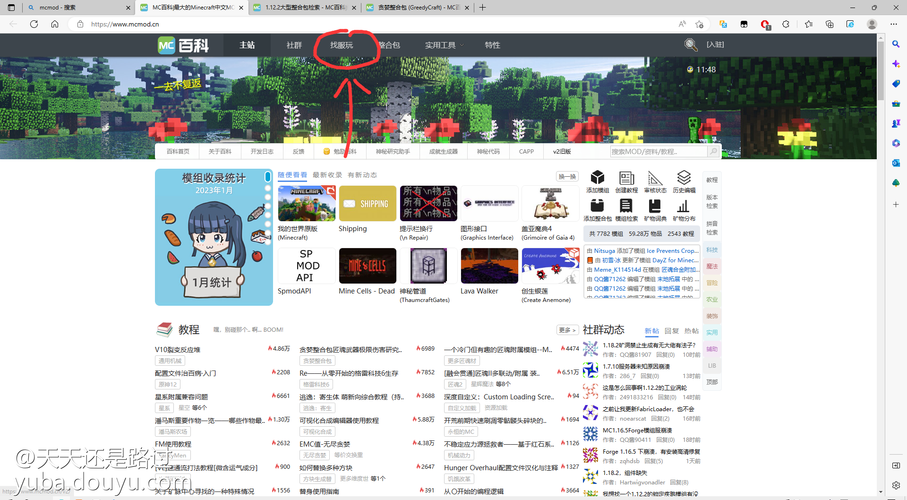Open the 社群 navigation item

click(x=294, y=45)
